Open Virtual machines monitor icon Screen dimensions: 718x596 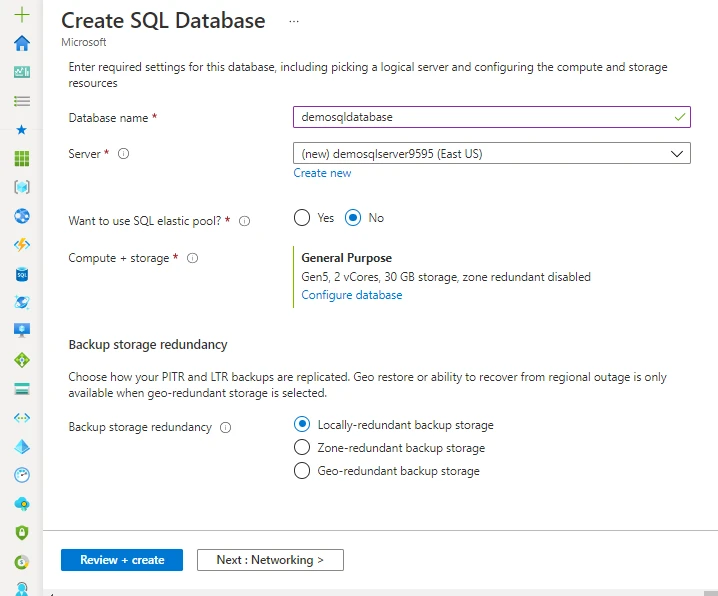click(x=22, y=331)
